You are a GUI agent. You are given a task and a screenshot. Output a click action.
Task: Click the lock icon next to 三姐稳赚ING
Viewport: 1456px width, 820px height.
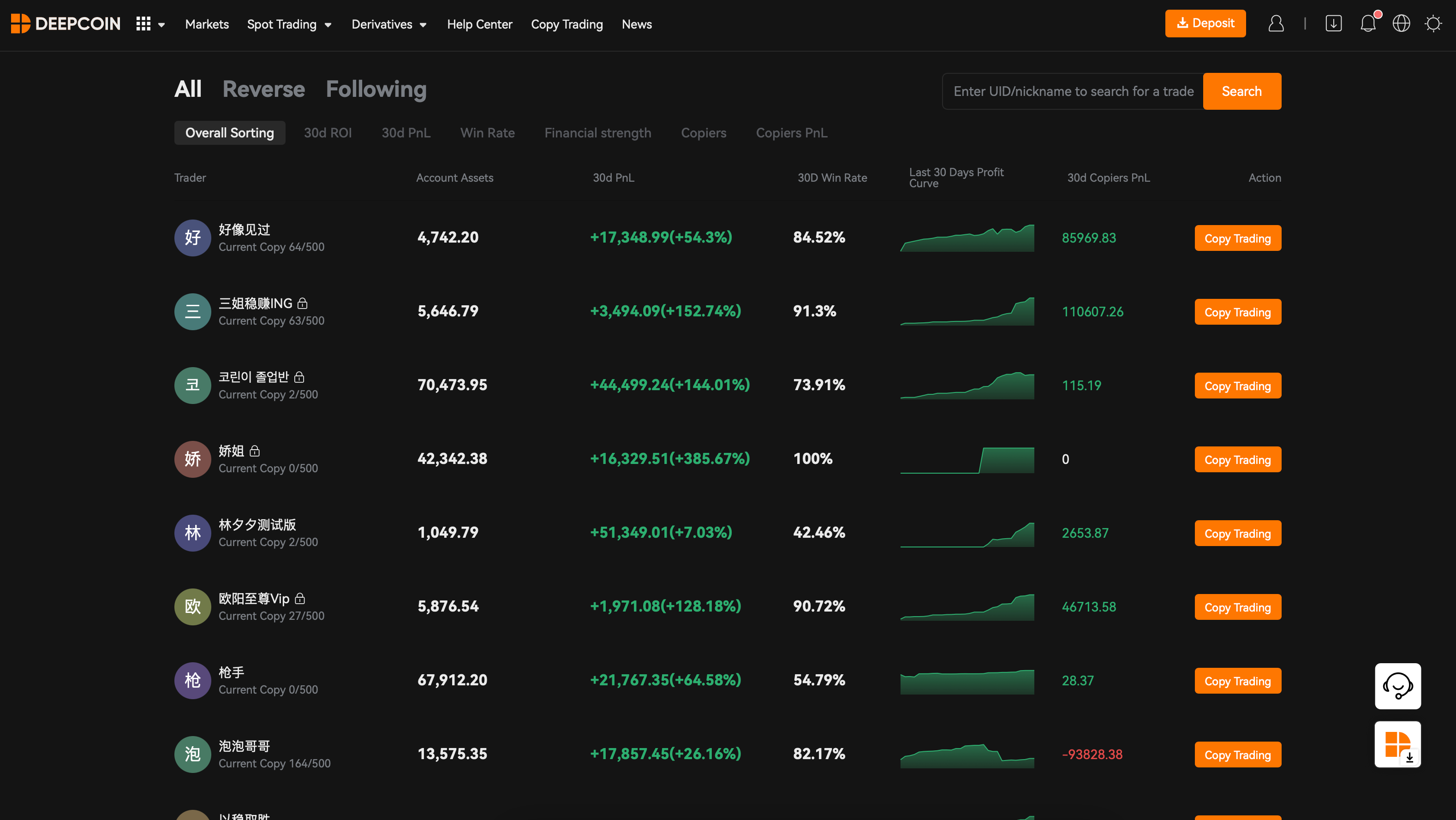point(302,303)
